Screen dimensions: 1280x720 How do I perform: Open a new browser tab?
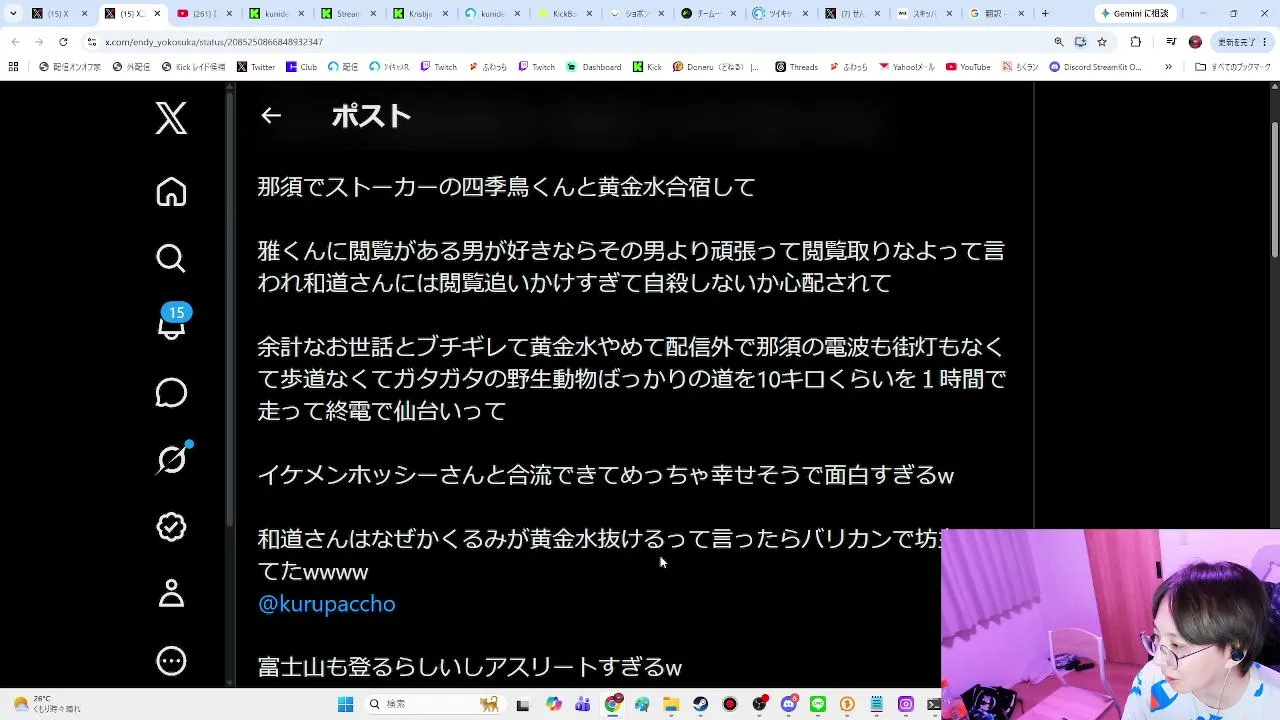pyautogui.click(x=1045, y=14)
